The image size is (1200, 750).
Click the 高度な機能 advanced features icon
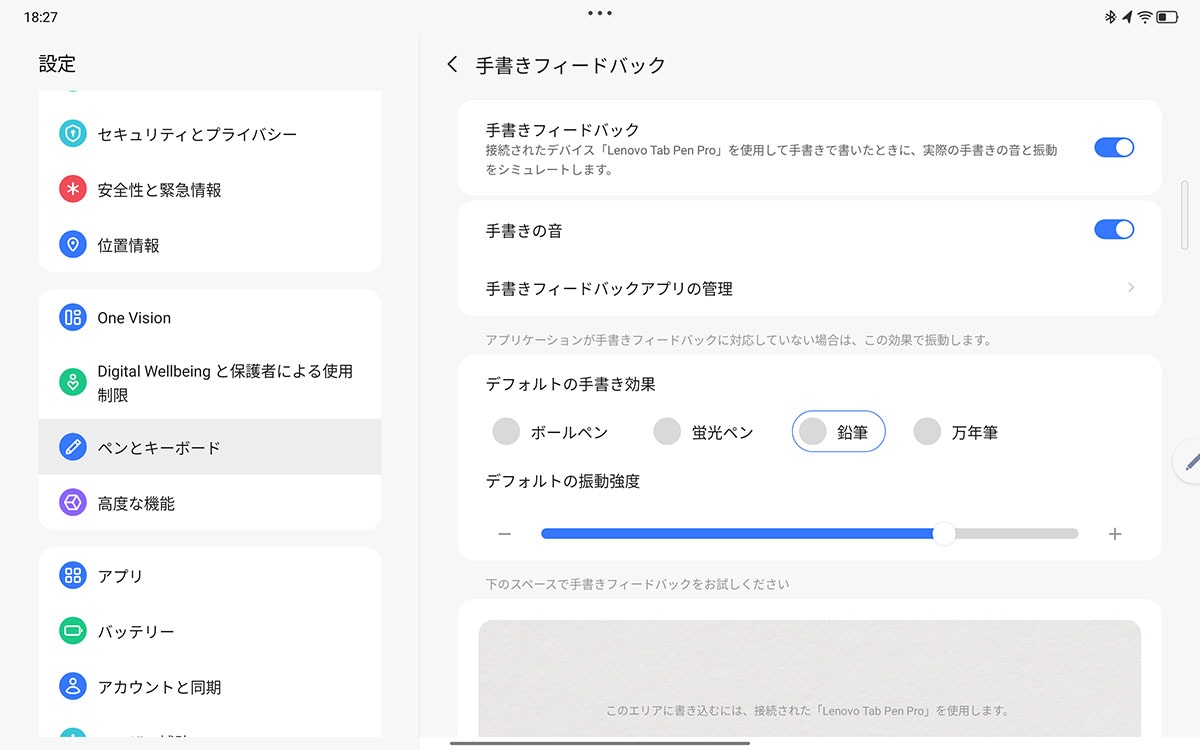point(71,502)
